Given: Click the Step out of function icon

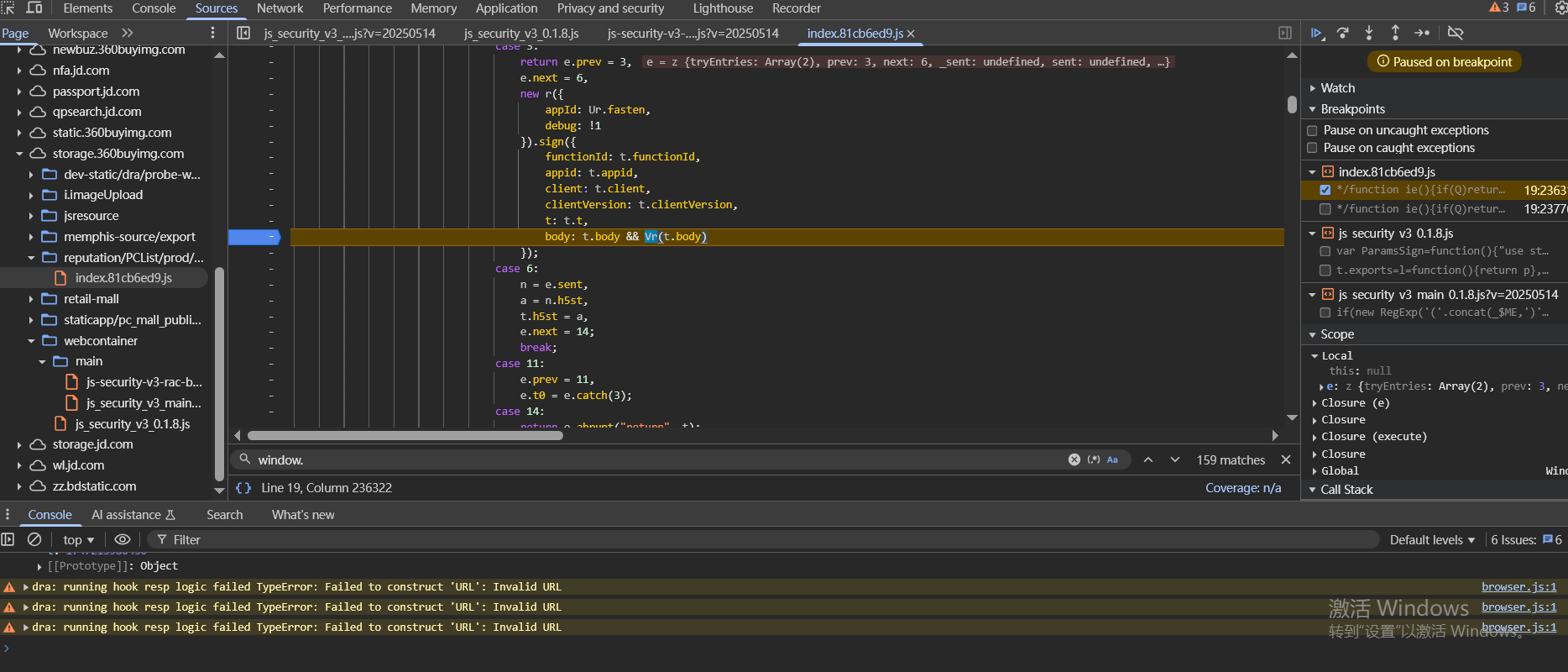Looking at the screenshot, I should (x=1395, y=33).
